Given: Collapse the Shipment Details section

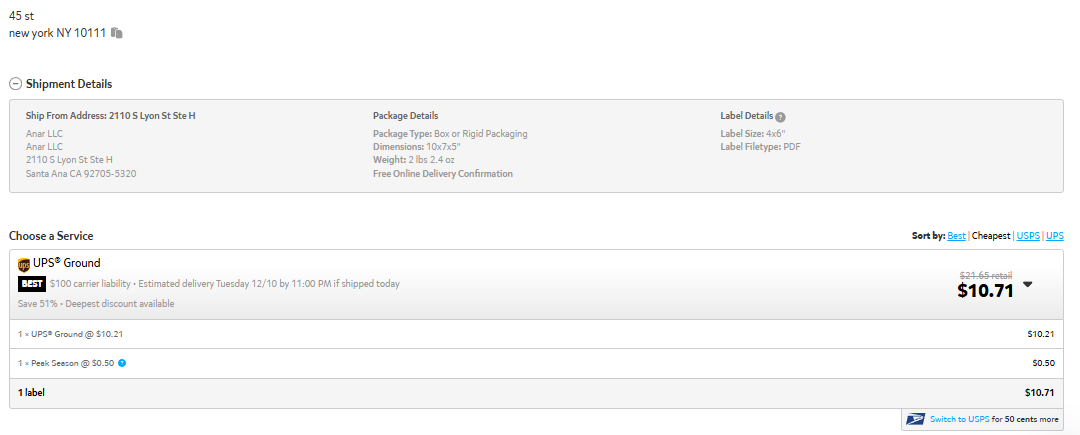Looking at the screenshot, I should pyautogui.click(x=15, y=84).
